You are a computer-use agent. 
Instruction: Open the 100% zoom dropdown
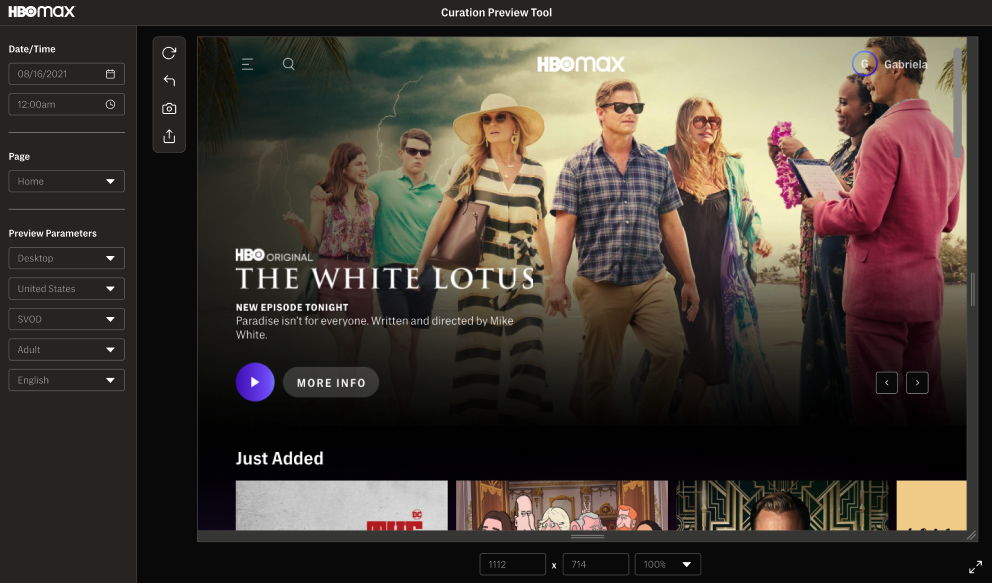(x=667, y=564)
